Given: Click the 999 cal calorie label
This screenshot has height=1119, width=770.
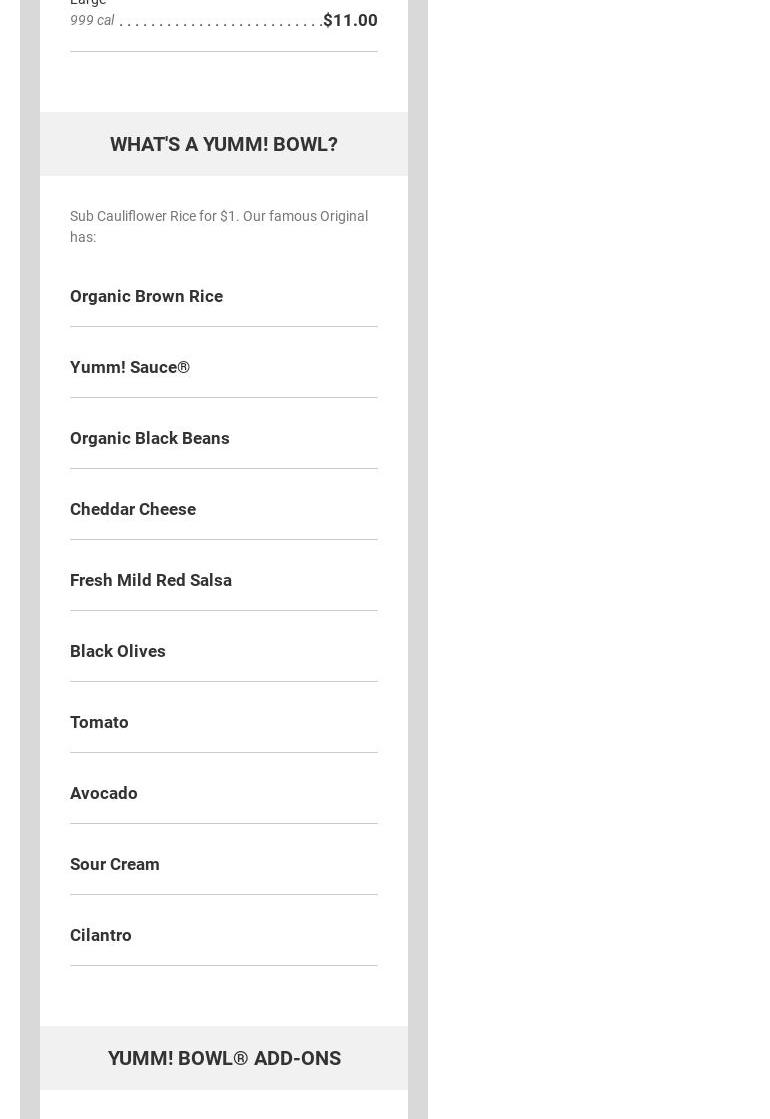Looking at the screenshot, I should [x=92, y=20].
